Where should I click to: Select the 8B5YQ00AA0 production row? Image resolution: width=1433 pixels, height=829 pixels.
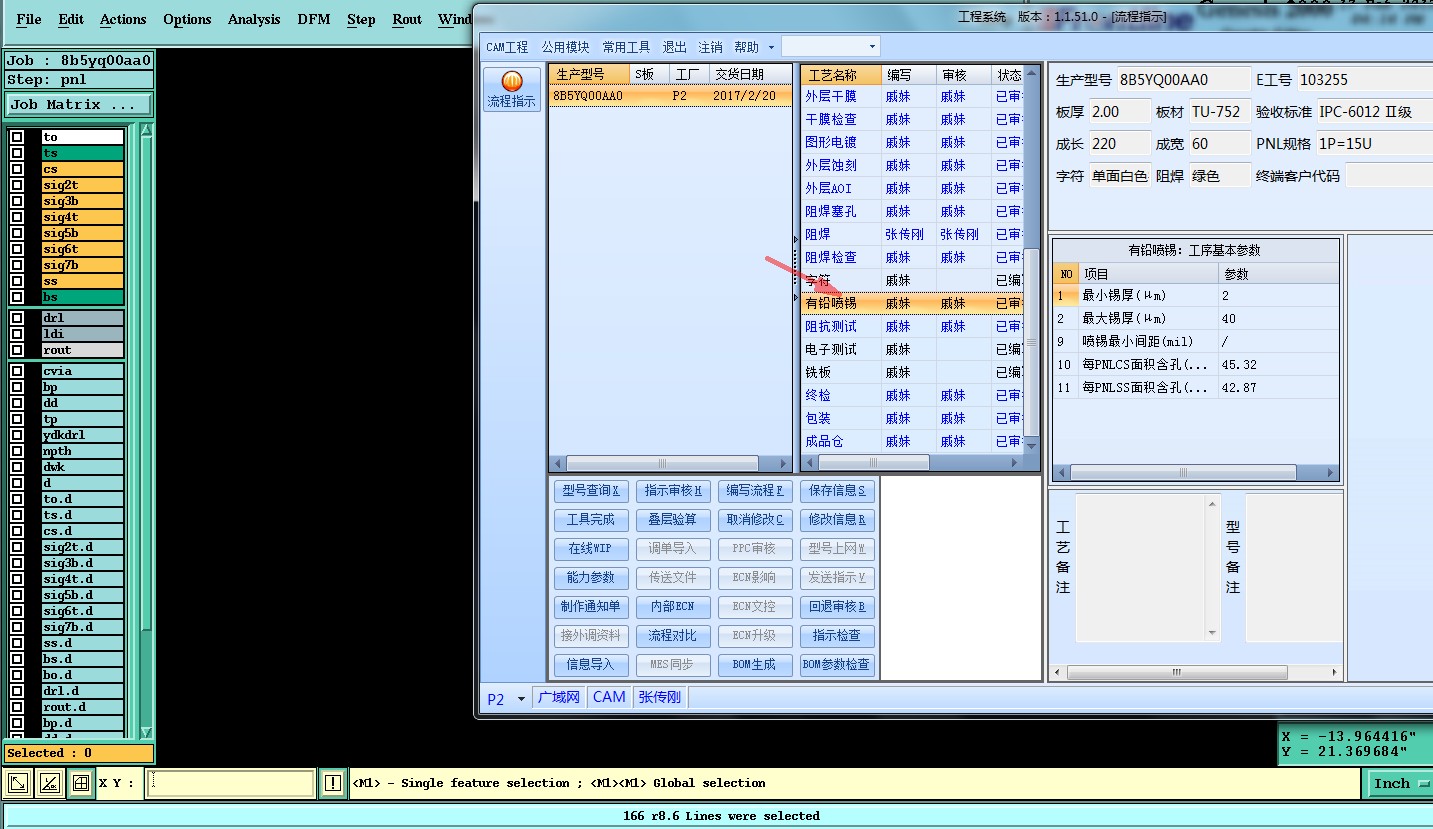[670, 96]
